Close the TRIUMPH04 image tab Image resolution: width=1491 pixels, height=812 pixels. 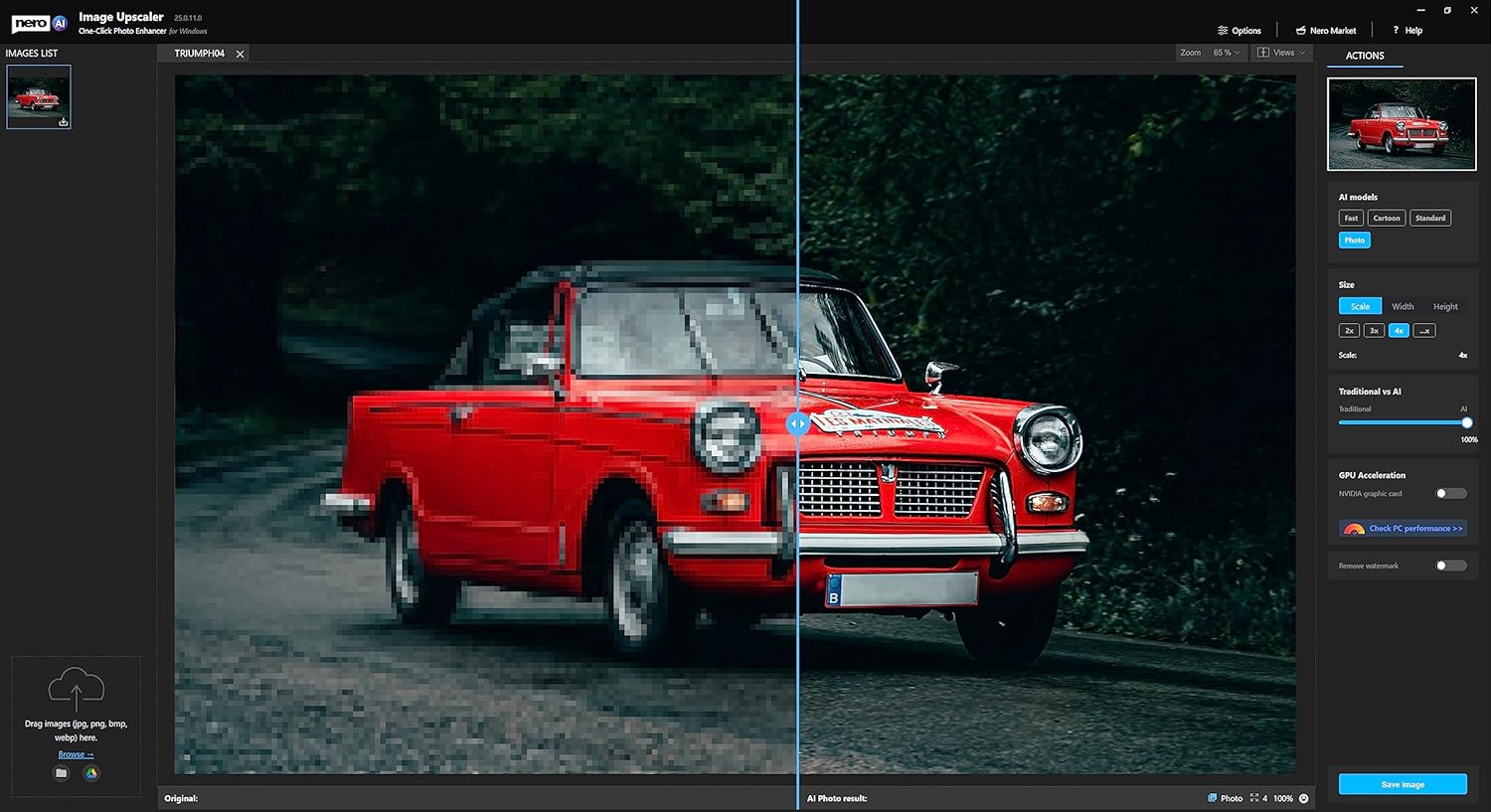[x=240, y=54]
